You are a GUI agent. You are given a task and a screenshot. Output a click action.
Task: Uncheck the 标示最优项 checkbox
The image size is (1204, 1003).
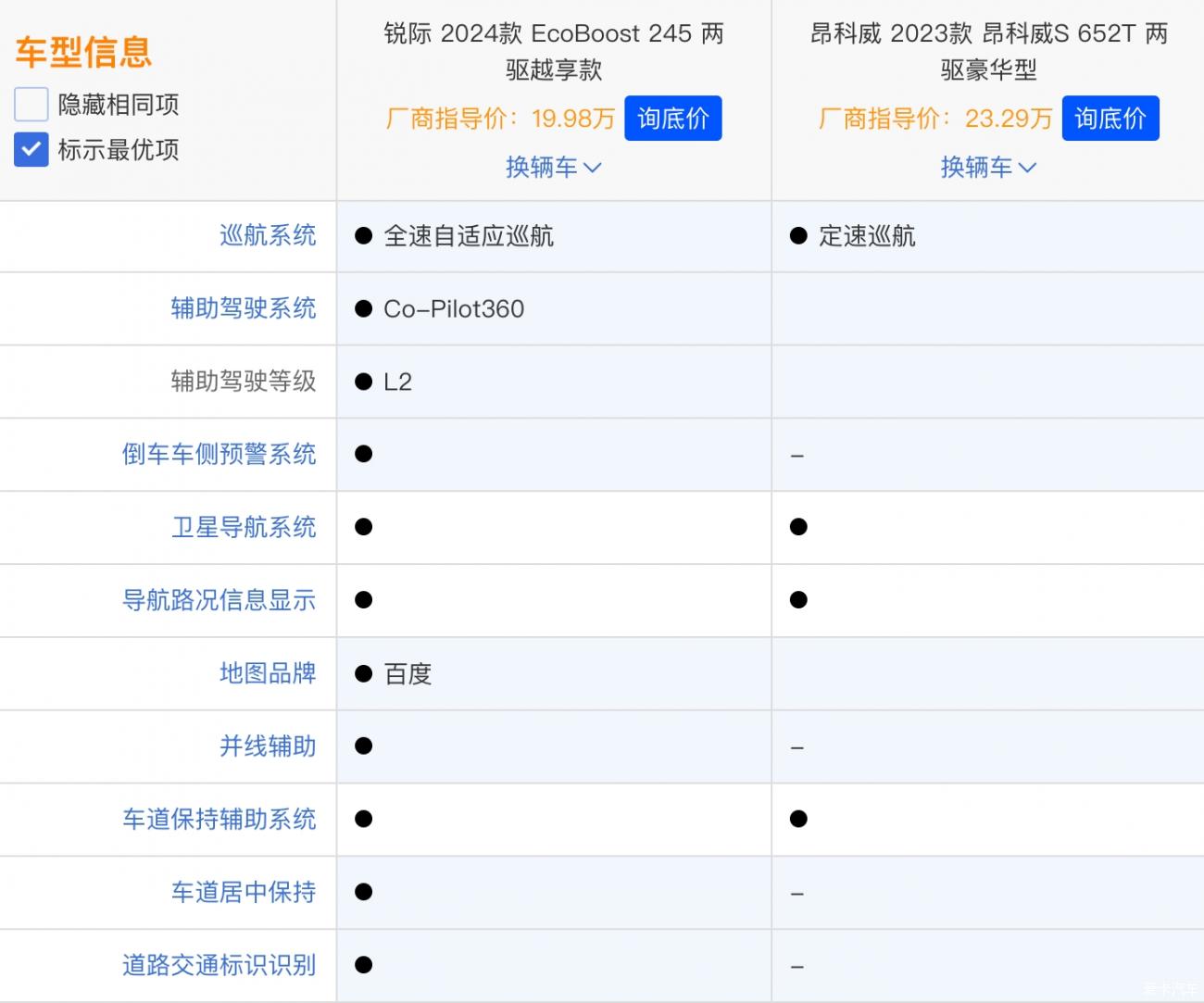coord(31,149)
